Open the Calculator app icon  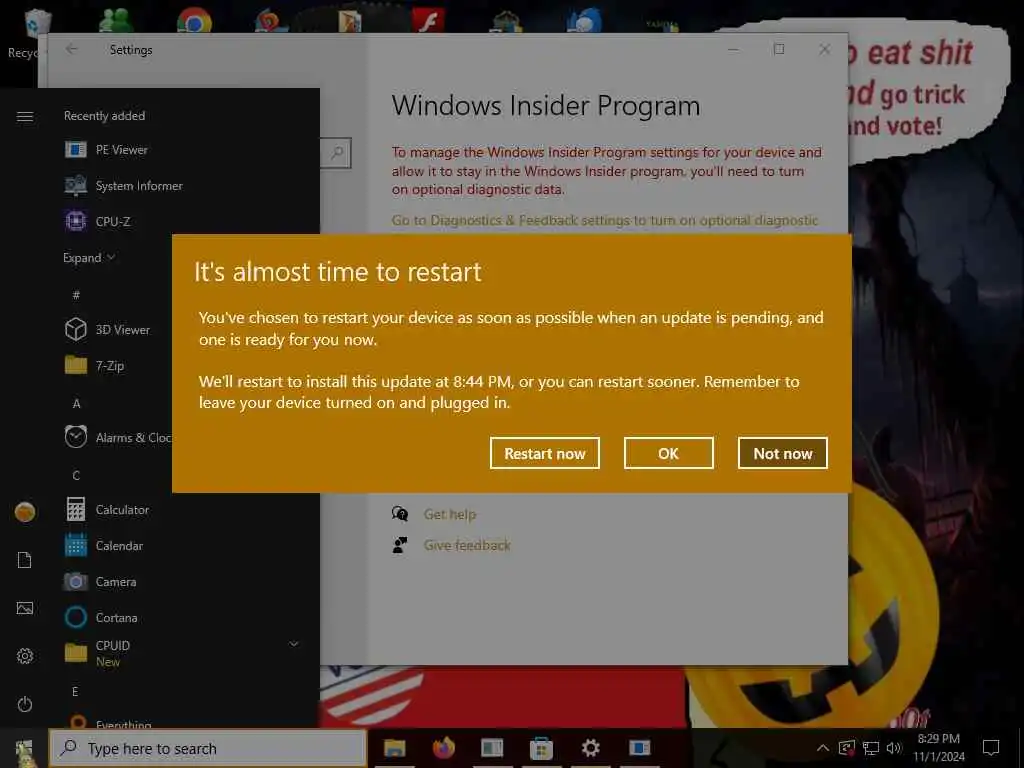pos(76,509)
